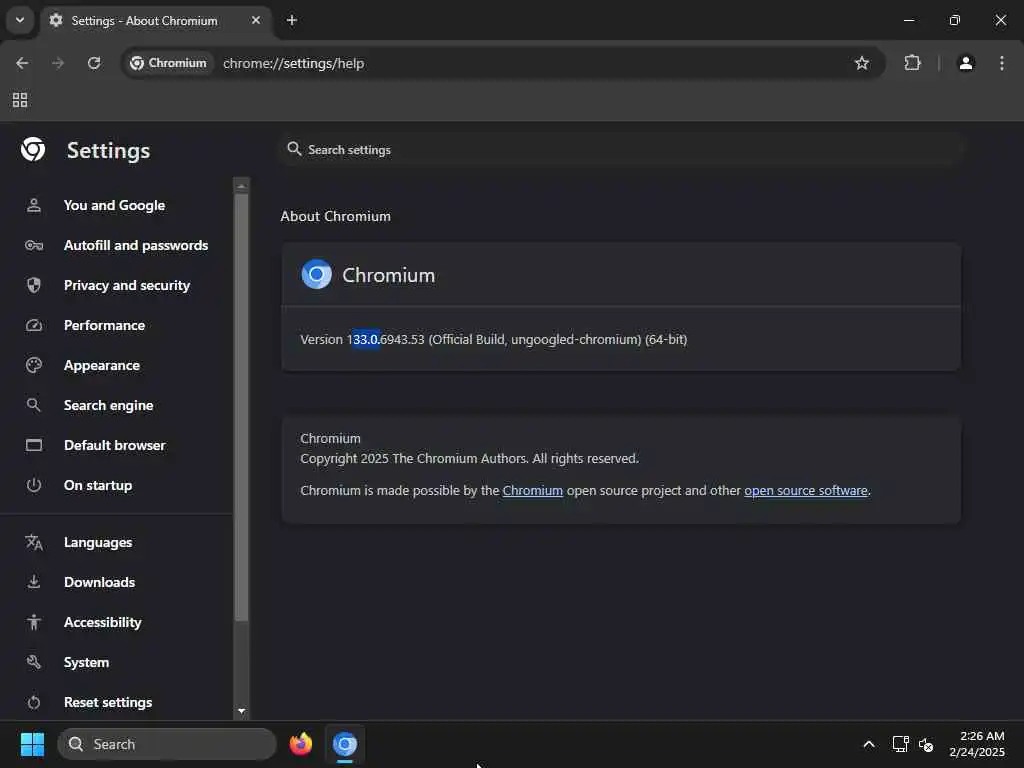The image size is (1024, 768).
Task: Click the network status tray icon
Action: [901, 744]
